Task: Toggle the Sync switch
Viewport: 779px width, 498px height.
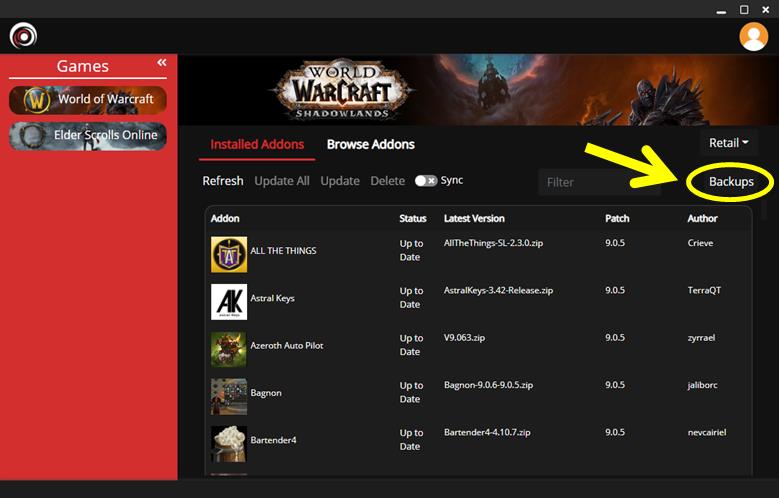Action: point(426,180)
